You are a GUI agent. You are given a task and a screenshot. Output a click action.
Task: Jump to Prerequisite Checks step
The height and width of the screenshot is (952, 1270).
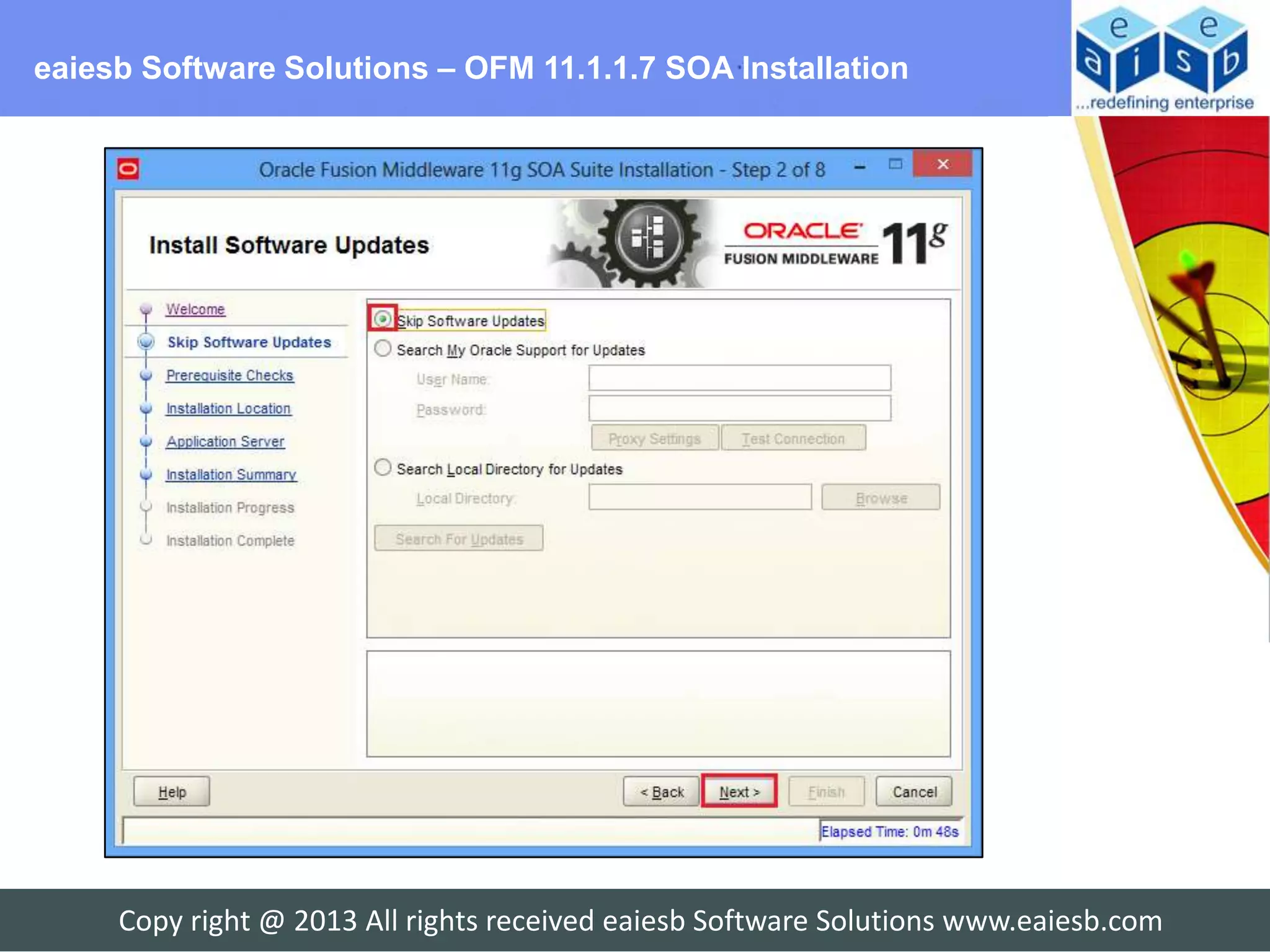230,375
